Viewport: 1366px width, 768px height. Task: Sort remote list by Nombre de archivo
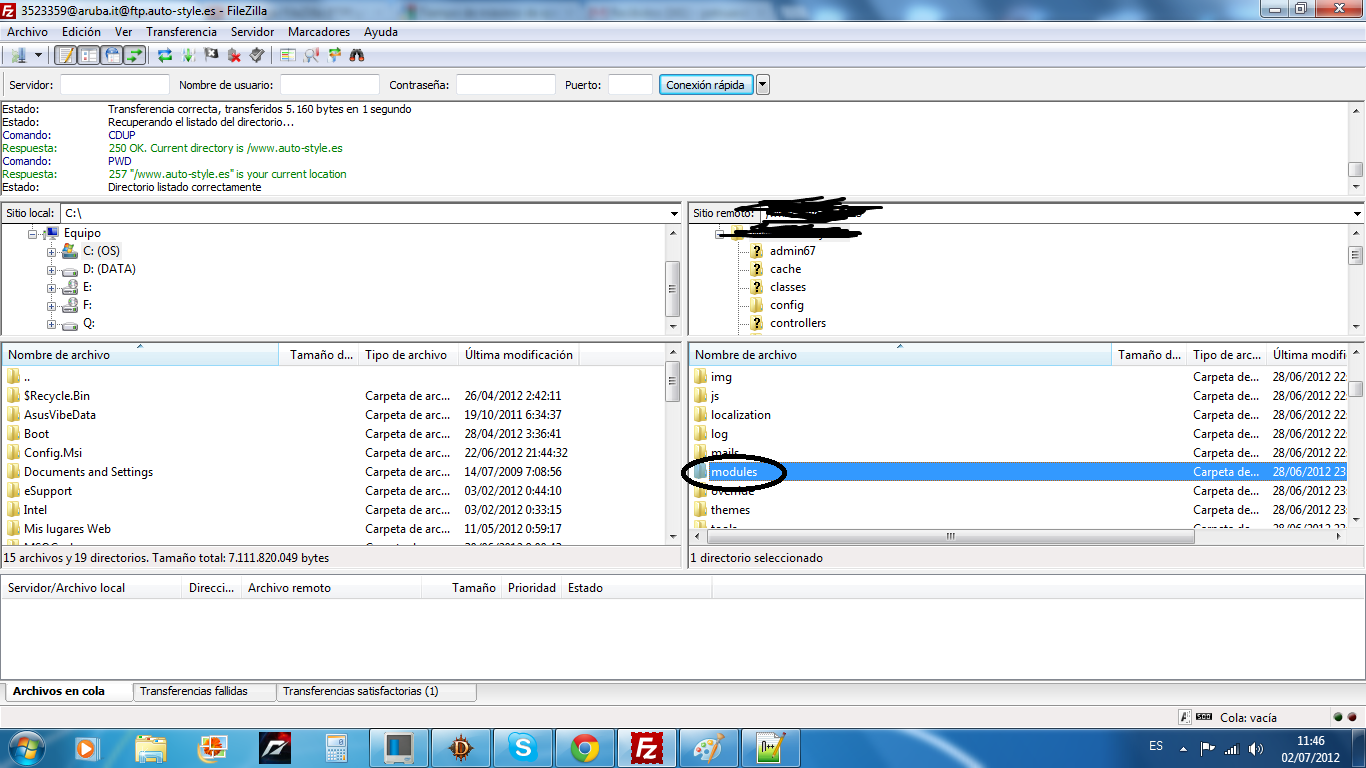(x=900, y=355)
